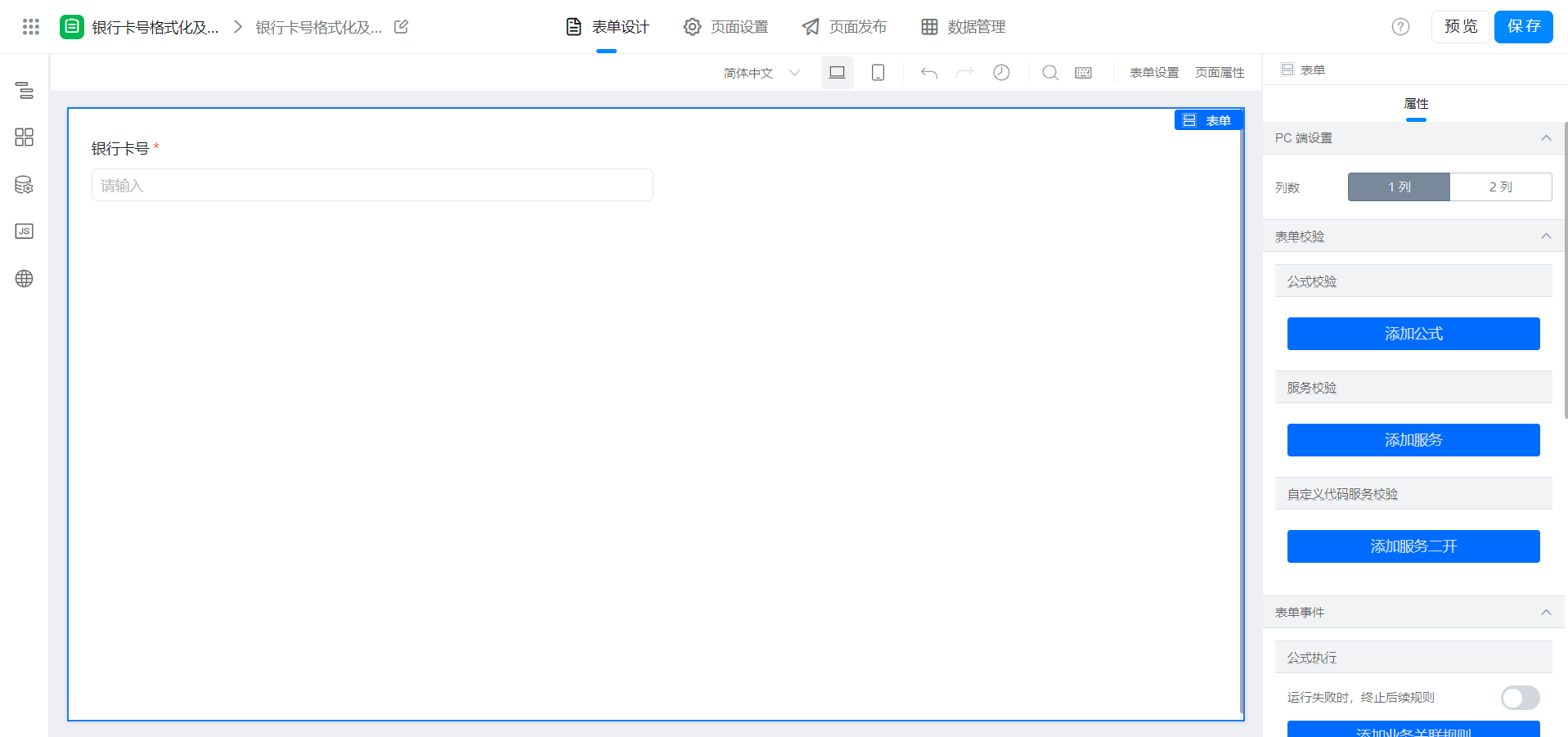Open the 简体中文 language dropdown

click(762, 73)
